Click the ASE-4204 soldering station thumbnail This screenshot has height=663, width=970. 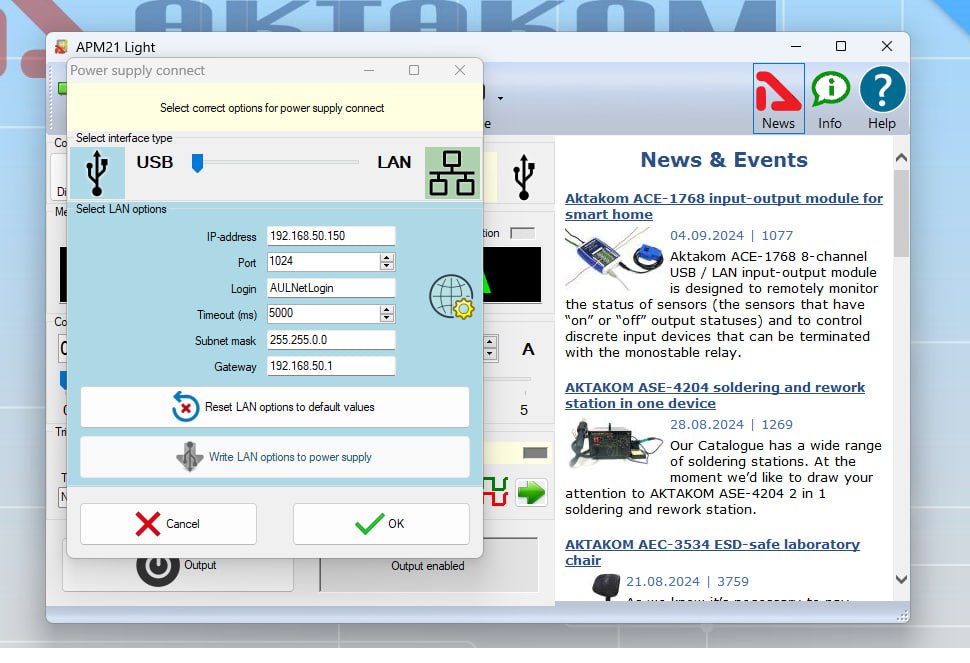pos(614,442)
